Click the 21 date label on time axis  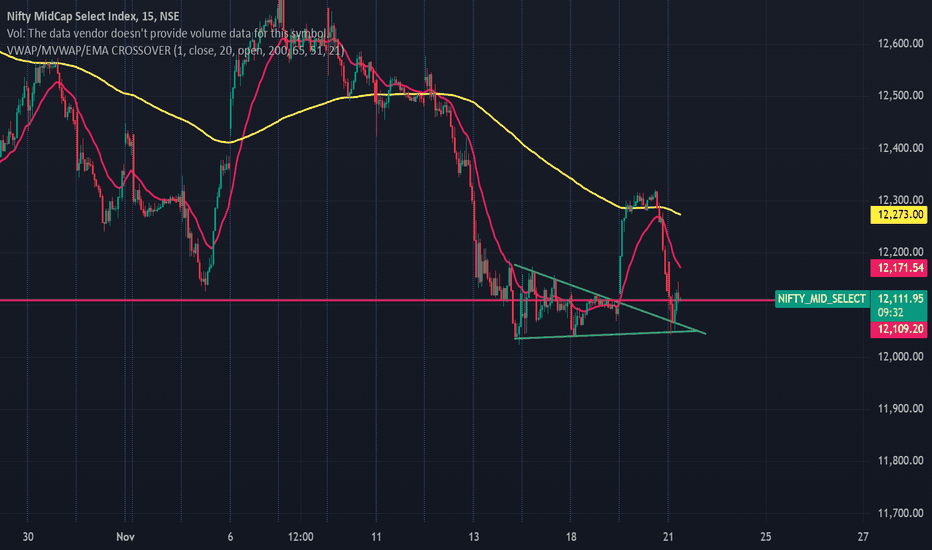coord(669,537)
